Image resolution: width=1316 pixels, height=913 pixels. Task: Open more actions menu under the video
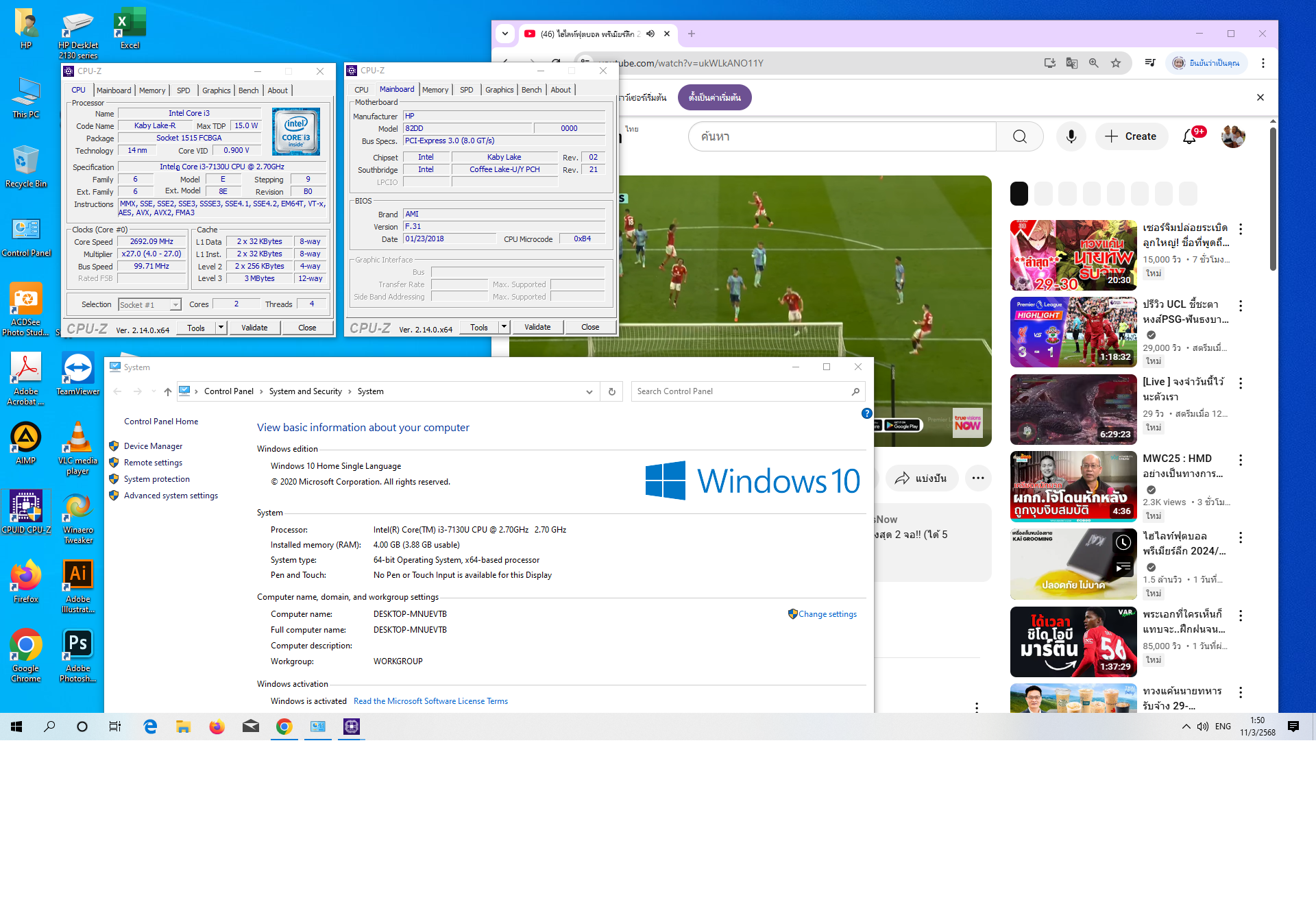(978, 478)
